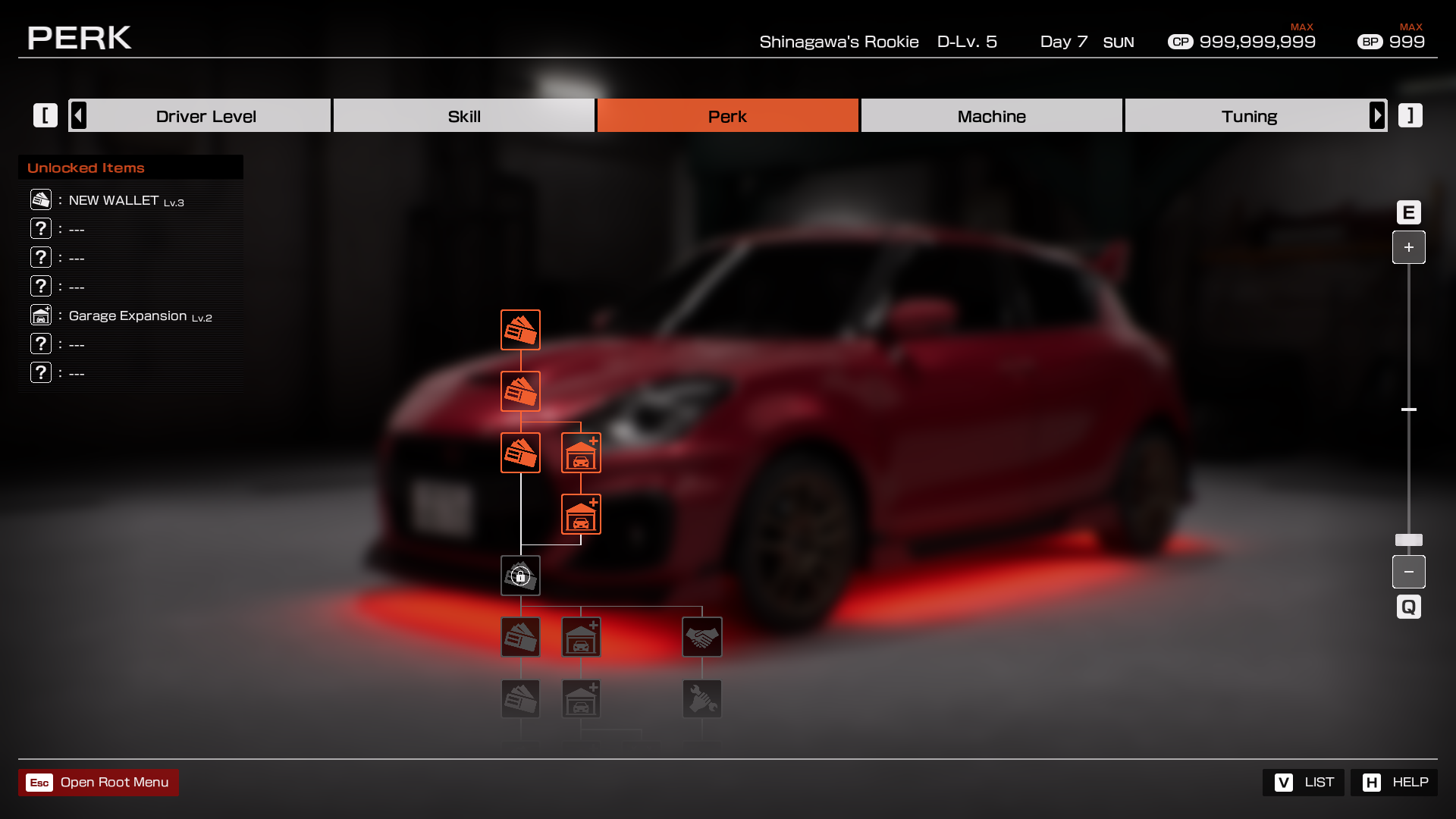Screen dimensions: 1456x819
Task: Open the LIST view
Action: tap(1304, 783)
